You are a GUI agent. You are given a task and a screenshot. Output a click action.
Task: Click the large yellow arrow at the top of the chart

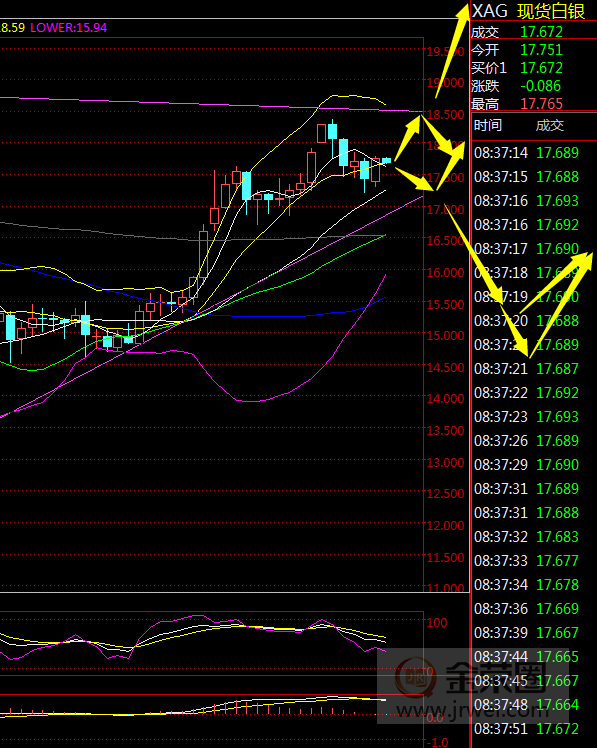[x=454, y=50]
